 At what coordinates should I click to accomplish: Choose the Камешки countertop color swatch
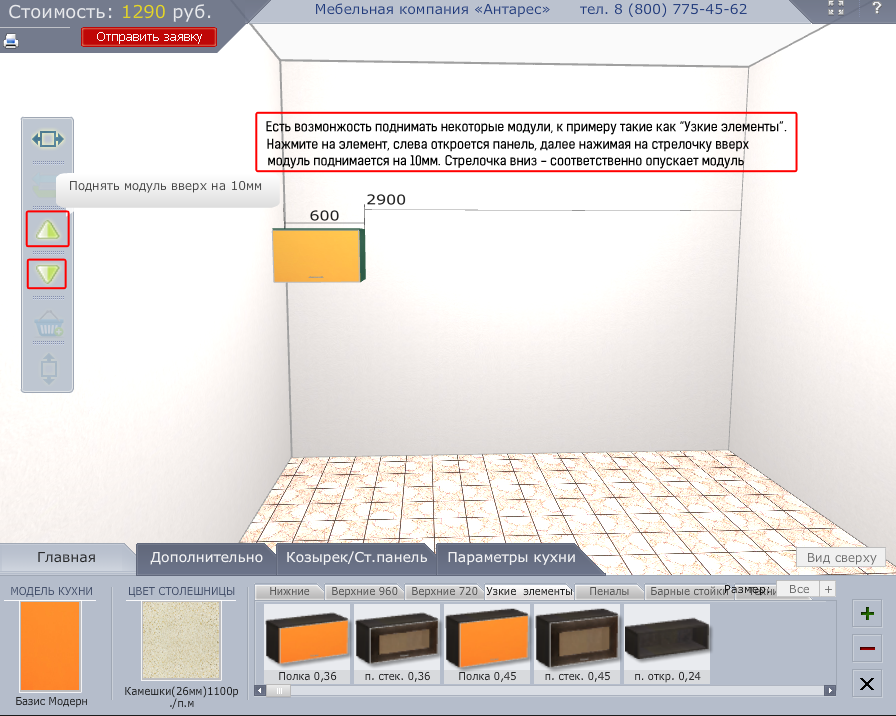181,640
